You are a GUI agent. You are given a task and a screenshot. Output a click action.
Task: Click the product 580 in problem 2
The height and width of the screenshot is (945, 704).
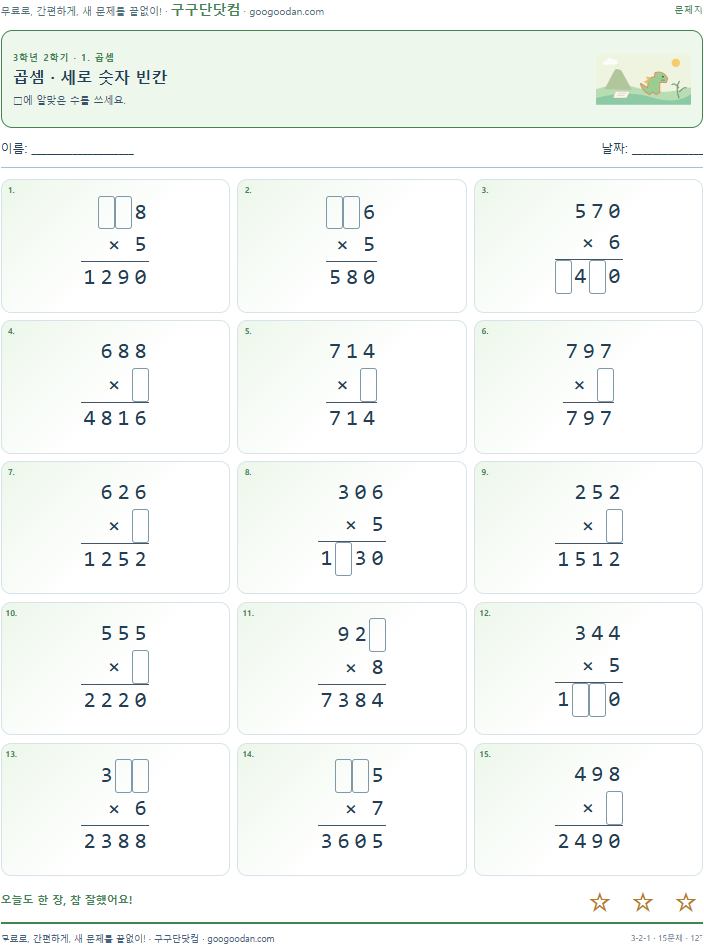pyautogui.click(x=352, y=277)
